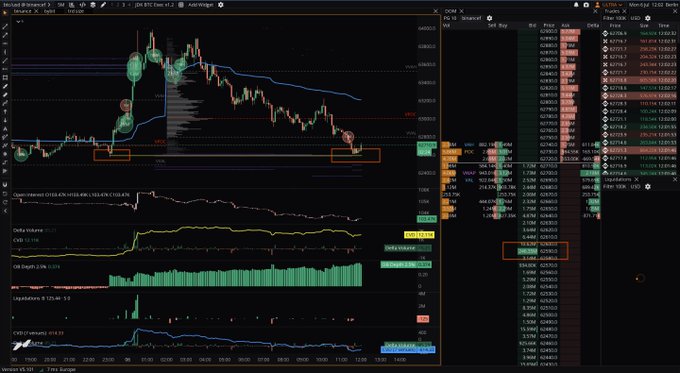Open the JDK BTC Exec v1.2 workspace
The image size is (680, 373).
click(154, 4)
